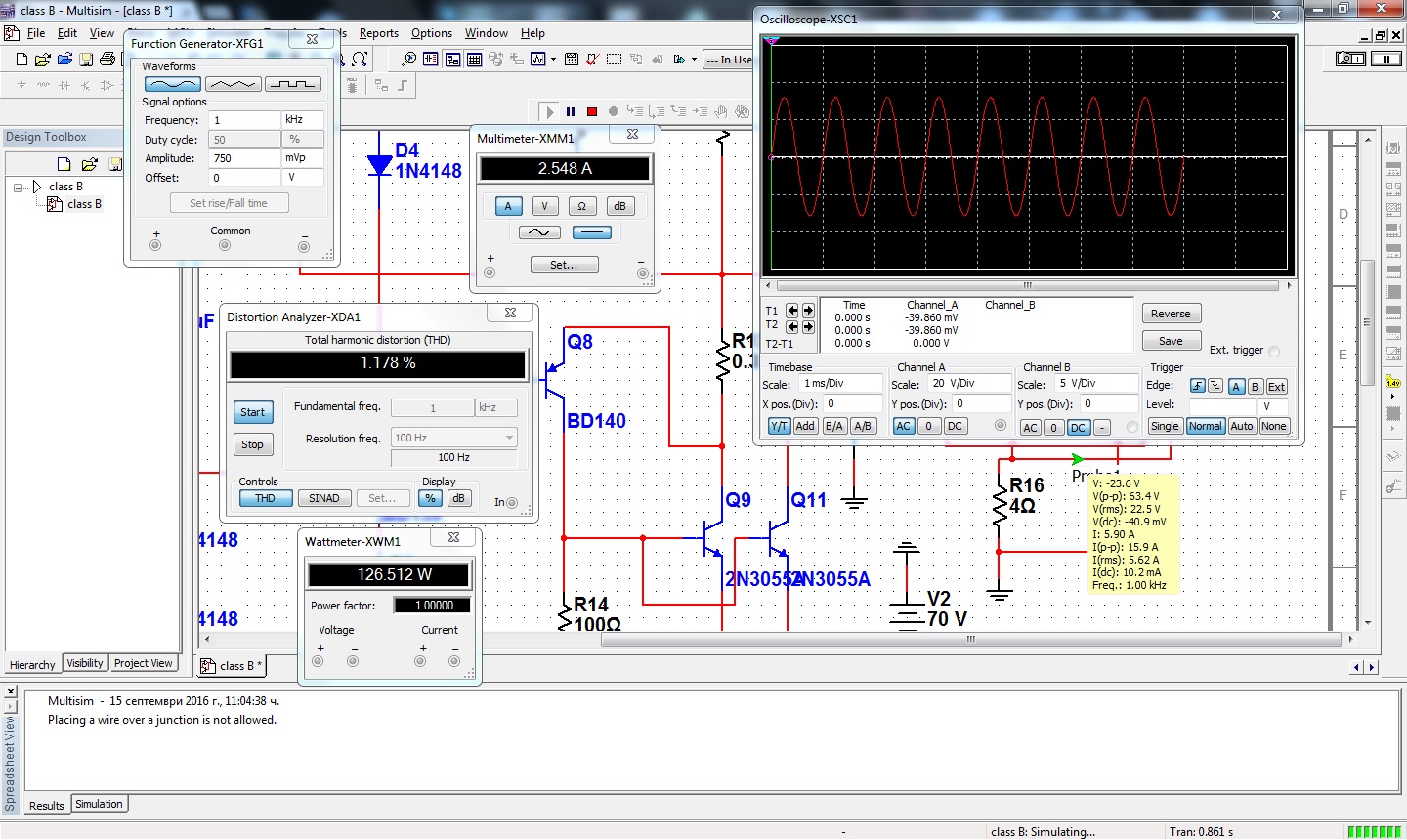Set trigger mode to Single
The width and height of the screenshot is (1407, 840).
click(x=1165, y=426)
